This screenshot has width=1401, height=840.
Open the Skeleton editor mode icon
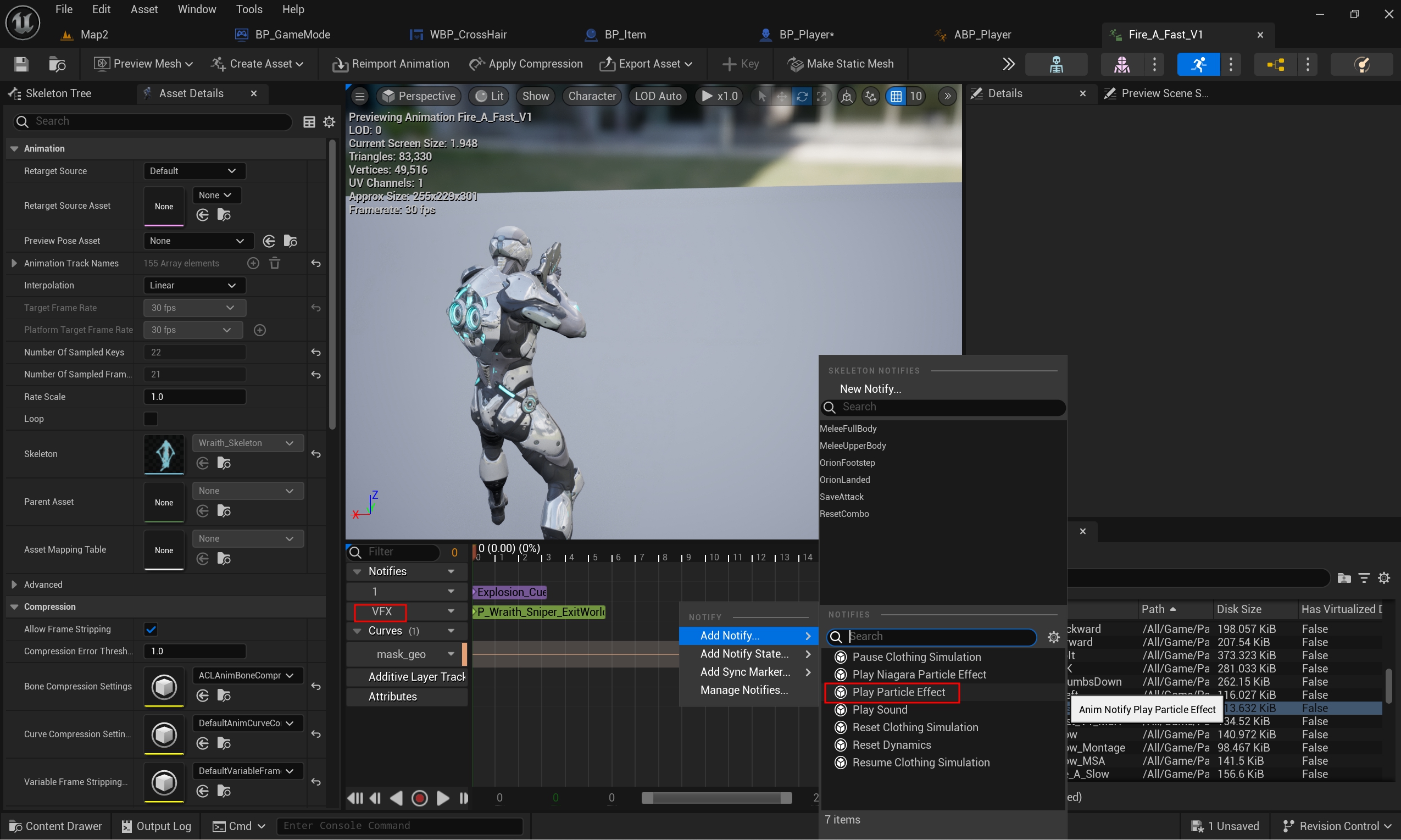[x=1056, y=64]
